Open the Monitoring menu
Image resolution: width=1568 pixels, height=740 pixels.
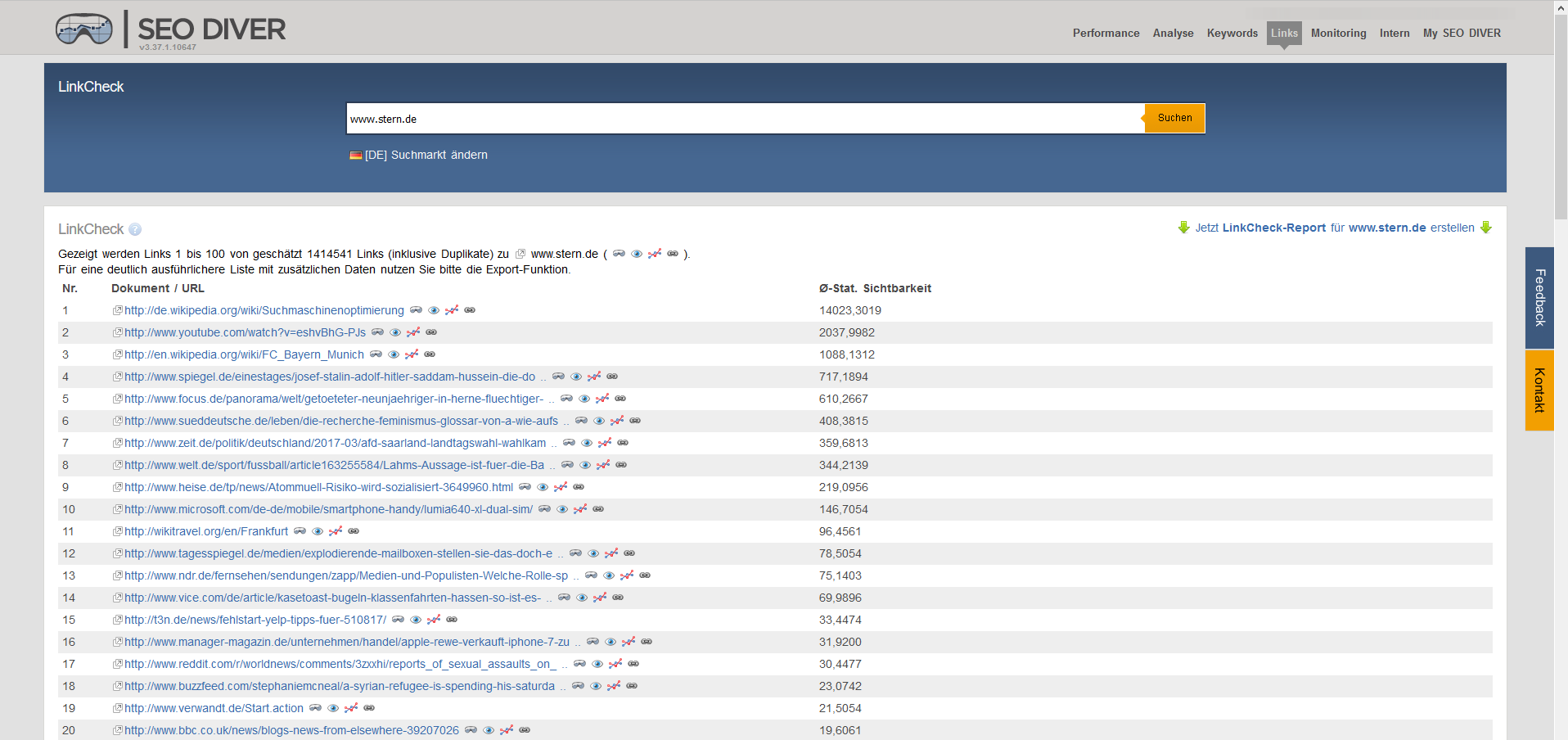pyautogui.click(x=1338, y=34)
